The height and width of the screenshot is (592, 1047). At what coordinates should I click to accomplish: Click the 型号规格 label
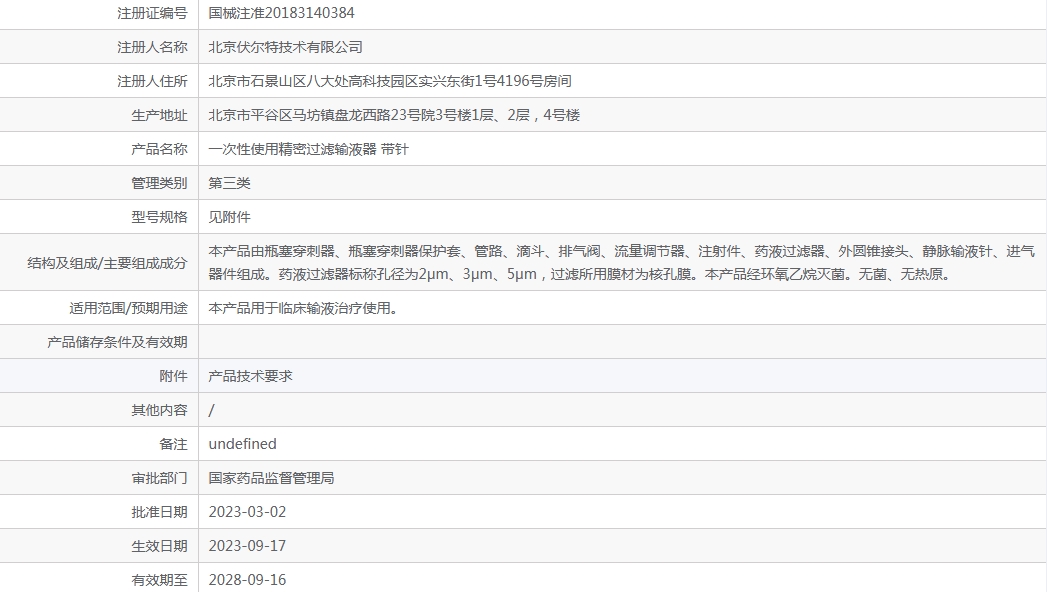click(160, 218)
